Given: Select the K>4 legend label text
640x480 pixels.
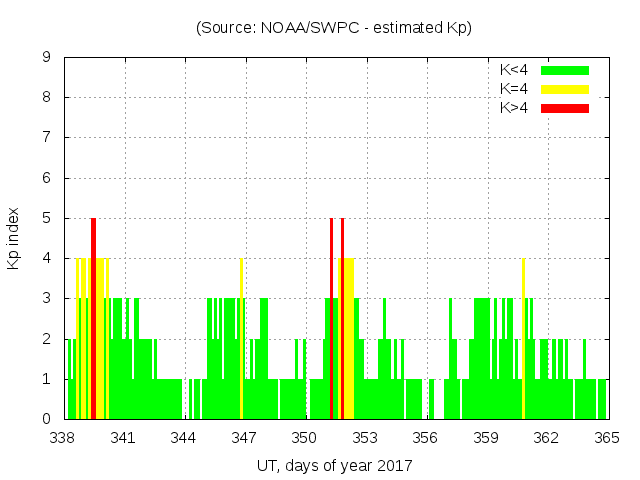Looking at the screenshot, I should pos(514,107).
